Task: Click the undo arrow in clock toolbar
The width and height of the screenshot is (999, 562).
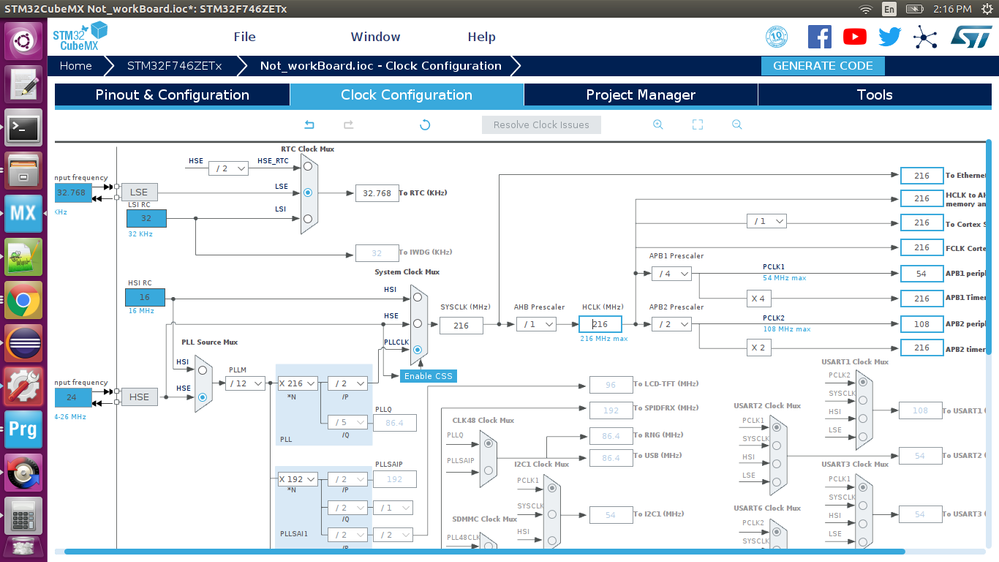Action: 309,125
